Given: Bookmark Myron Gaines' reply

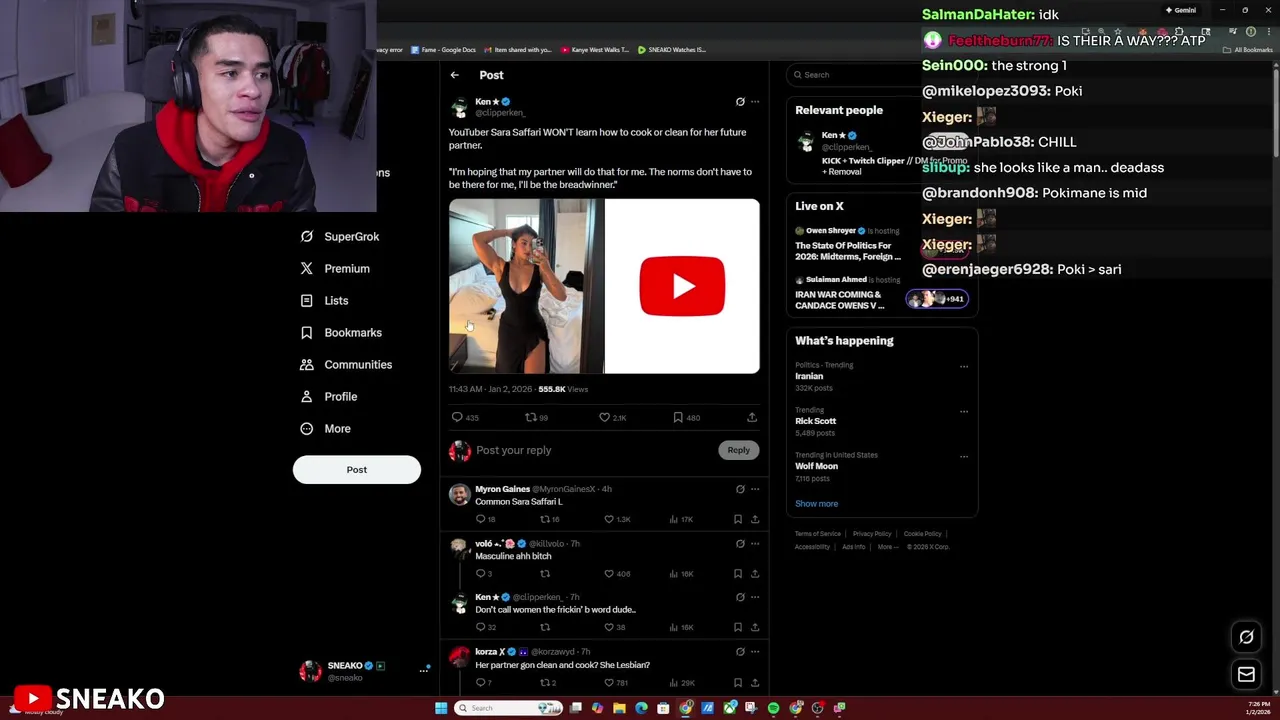Looking at the screenshot, I should (x=738, y=520).
